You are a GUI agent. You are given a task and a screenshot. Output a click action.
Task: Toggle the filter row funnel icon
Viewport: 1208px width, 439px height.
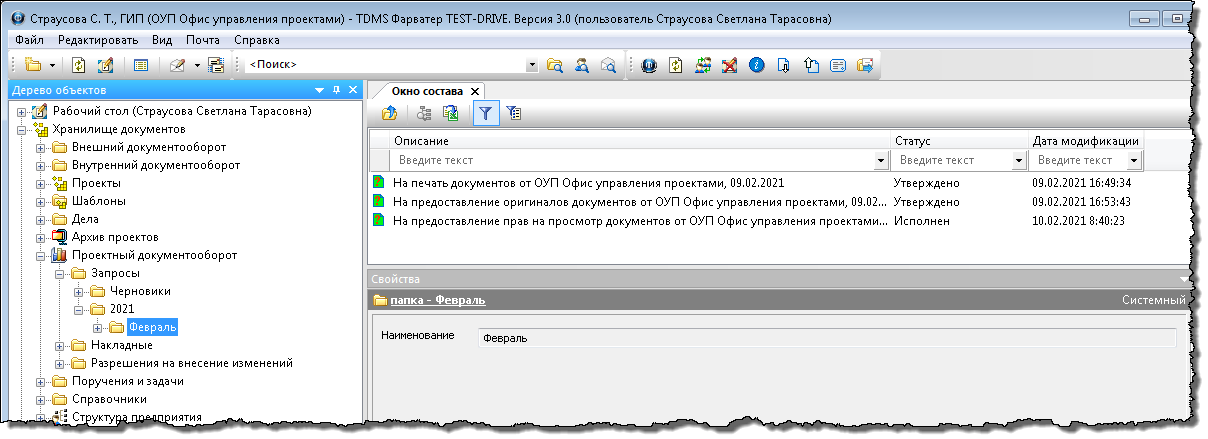click(485, 114)
